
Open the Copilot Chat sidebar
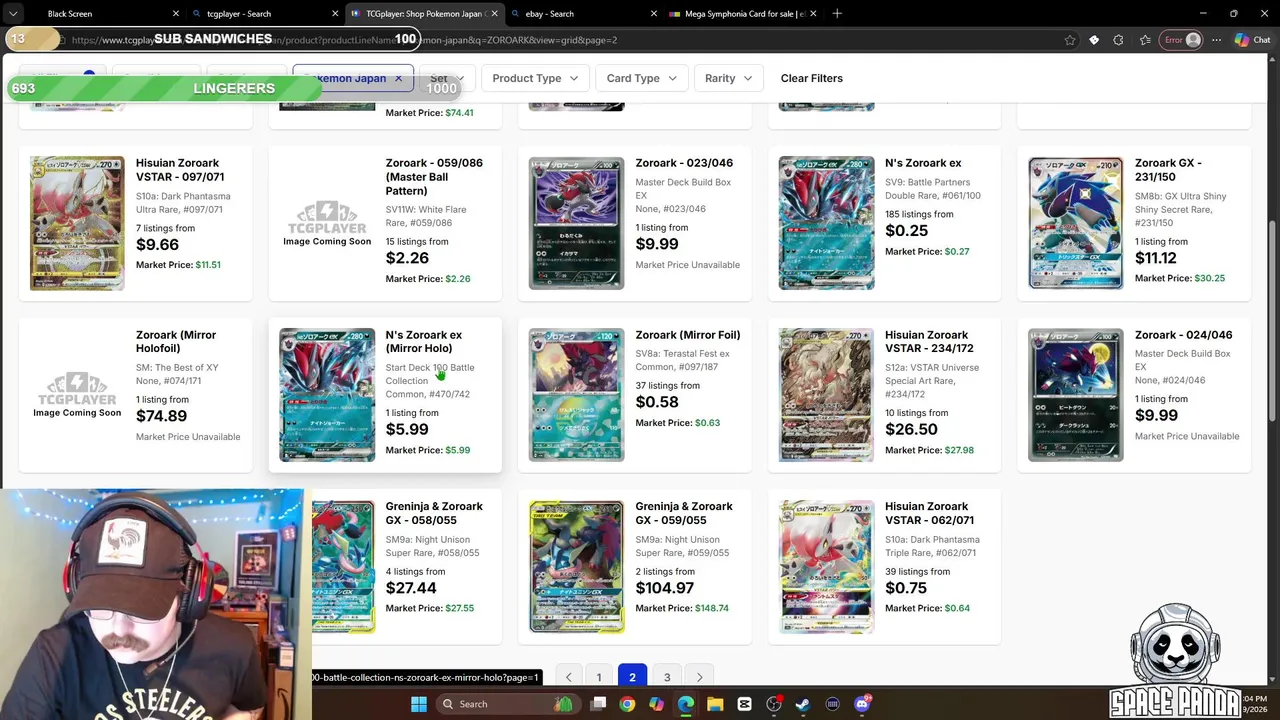[x=1255, y=40]
